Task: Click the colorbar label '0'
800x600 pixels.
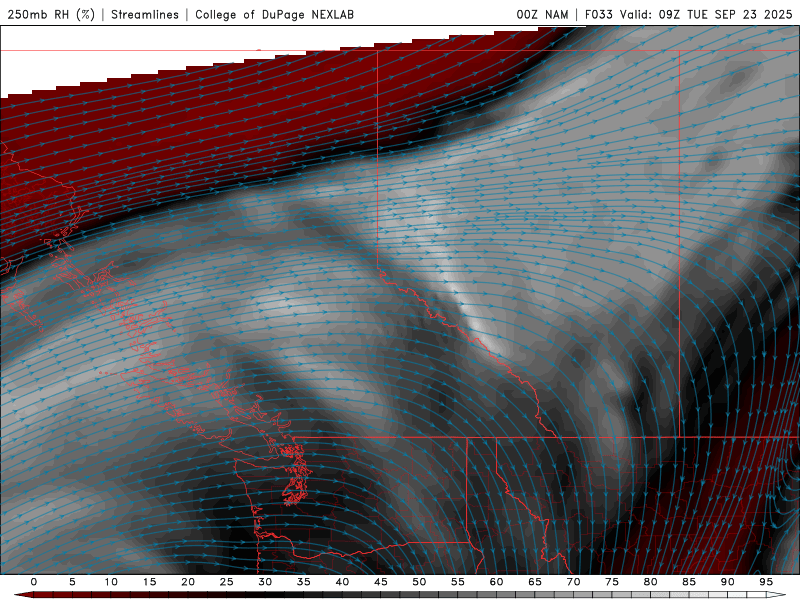Action: point(34,582)
